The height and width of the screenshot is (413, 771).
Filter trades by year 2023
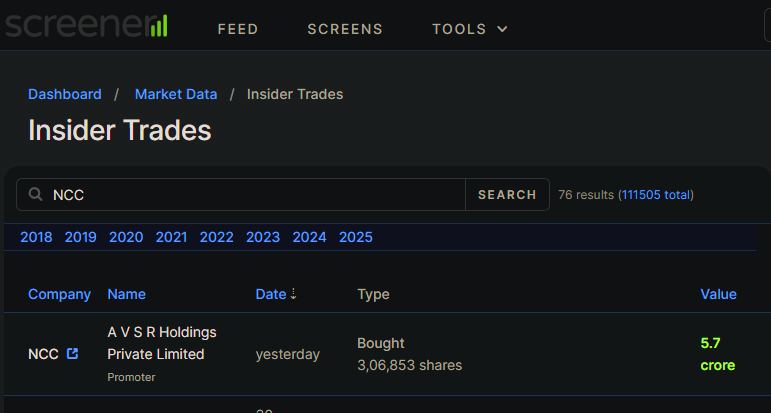(x=262, y=237)
